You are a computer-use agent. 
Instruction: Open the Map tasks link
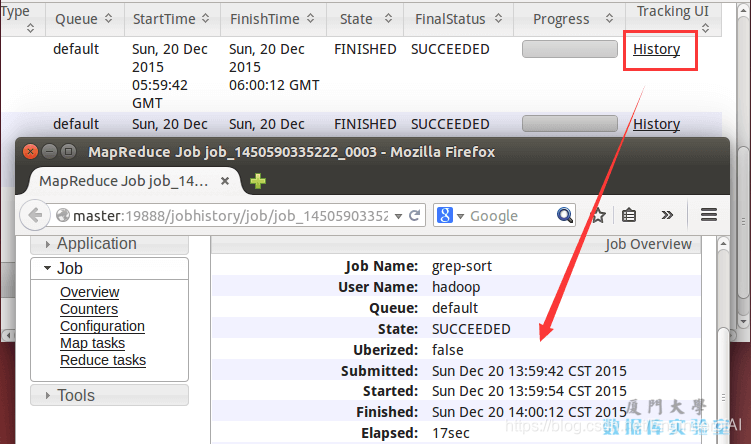(92, 343)
